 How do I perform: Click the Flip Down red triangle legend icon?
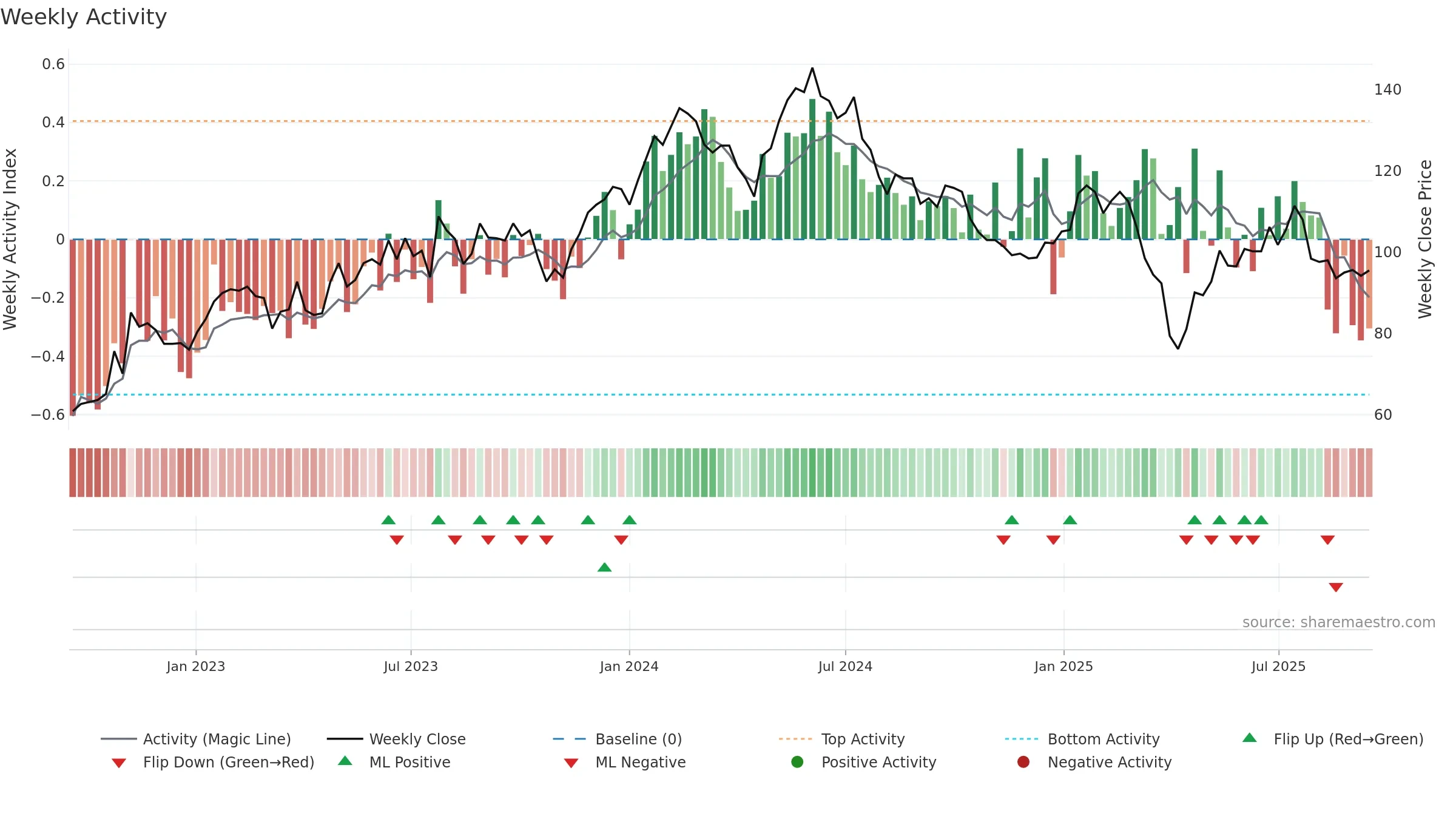[x=119, y=763]
